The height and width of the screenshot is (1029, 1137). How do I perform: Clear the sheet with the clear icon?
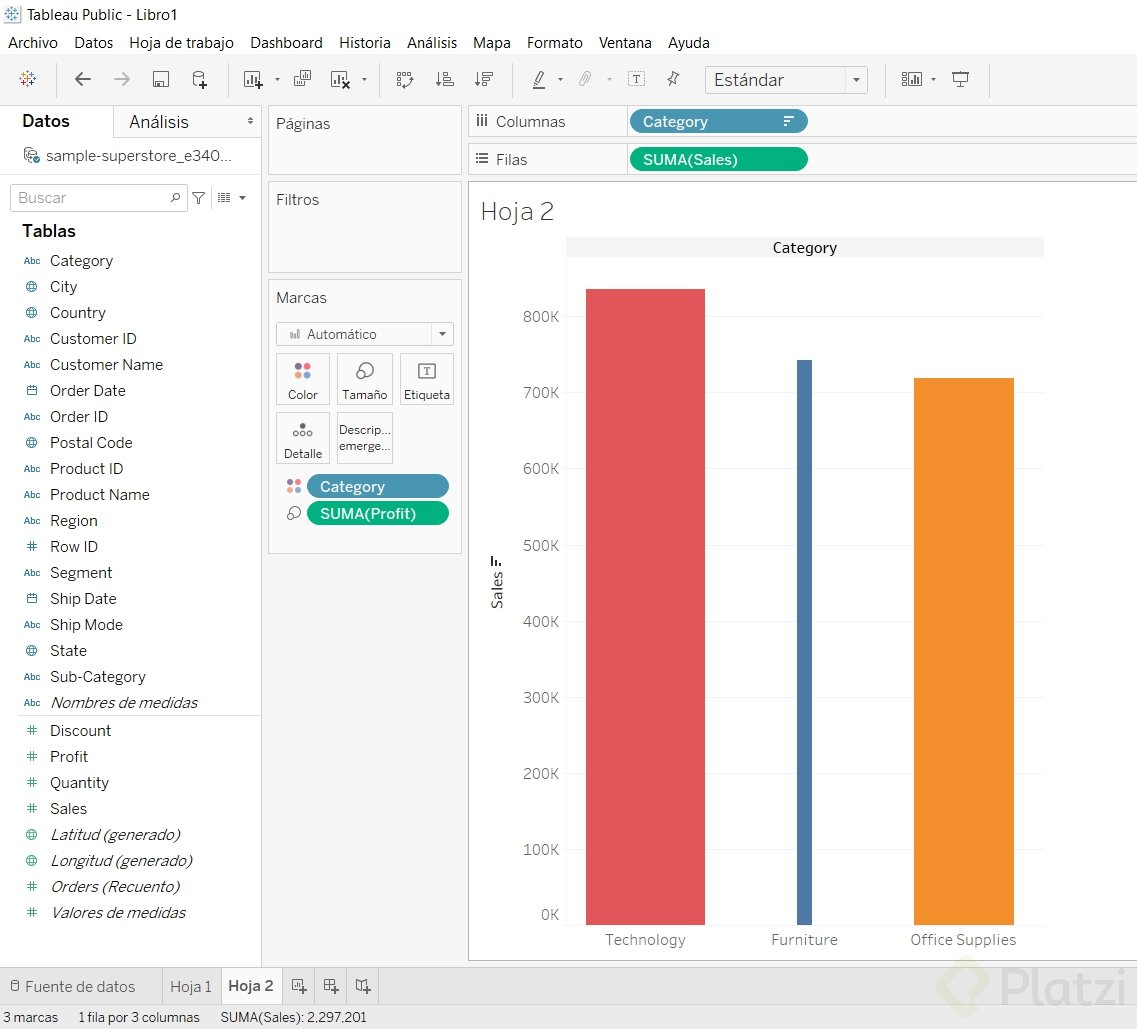pos(339,79)
